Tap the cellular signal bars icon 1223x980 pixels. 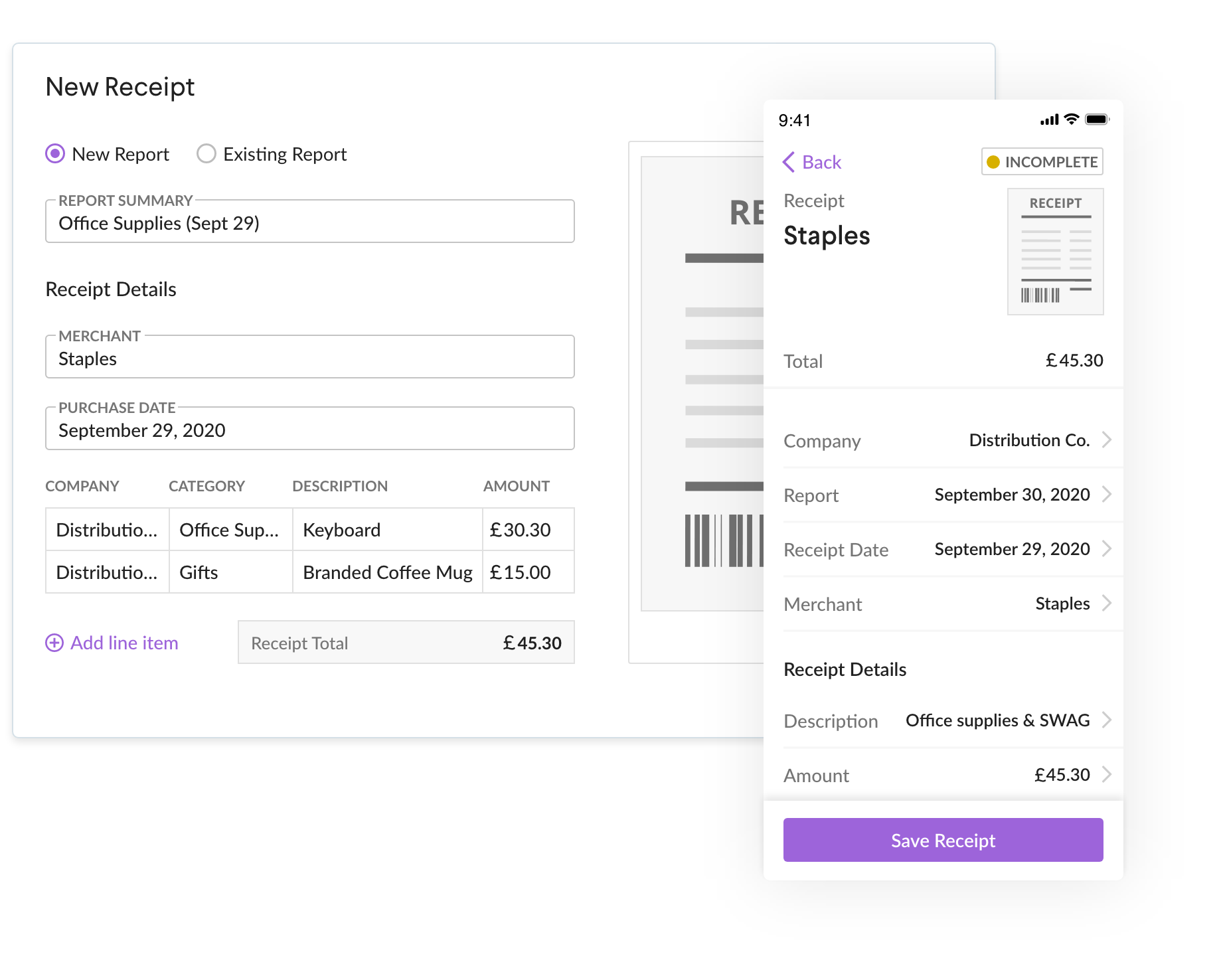pos(1050,120)
